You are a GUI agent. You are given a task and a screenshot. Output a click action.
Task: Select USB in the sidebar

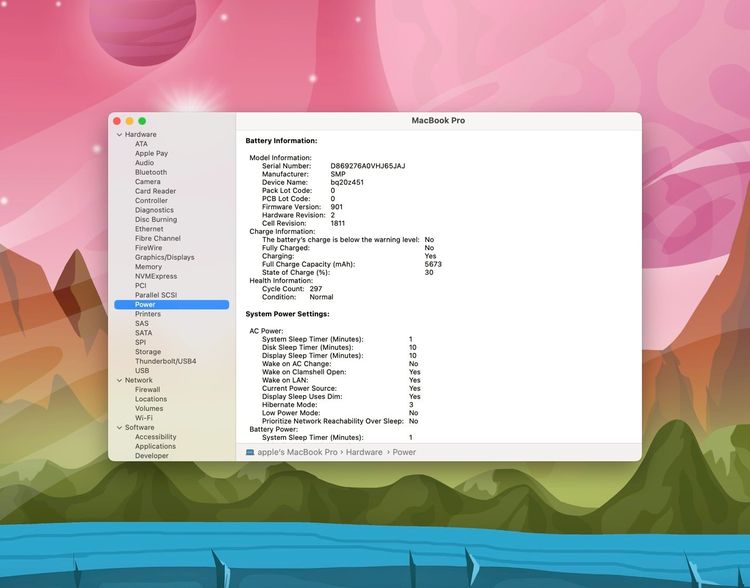coord(142,371)
